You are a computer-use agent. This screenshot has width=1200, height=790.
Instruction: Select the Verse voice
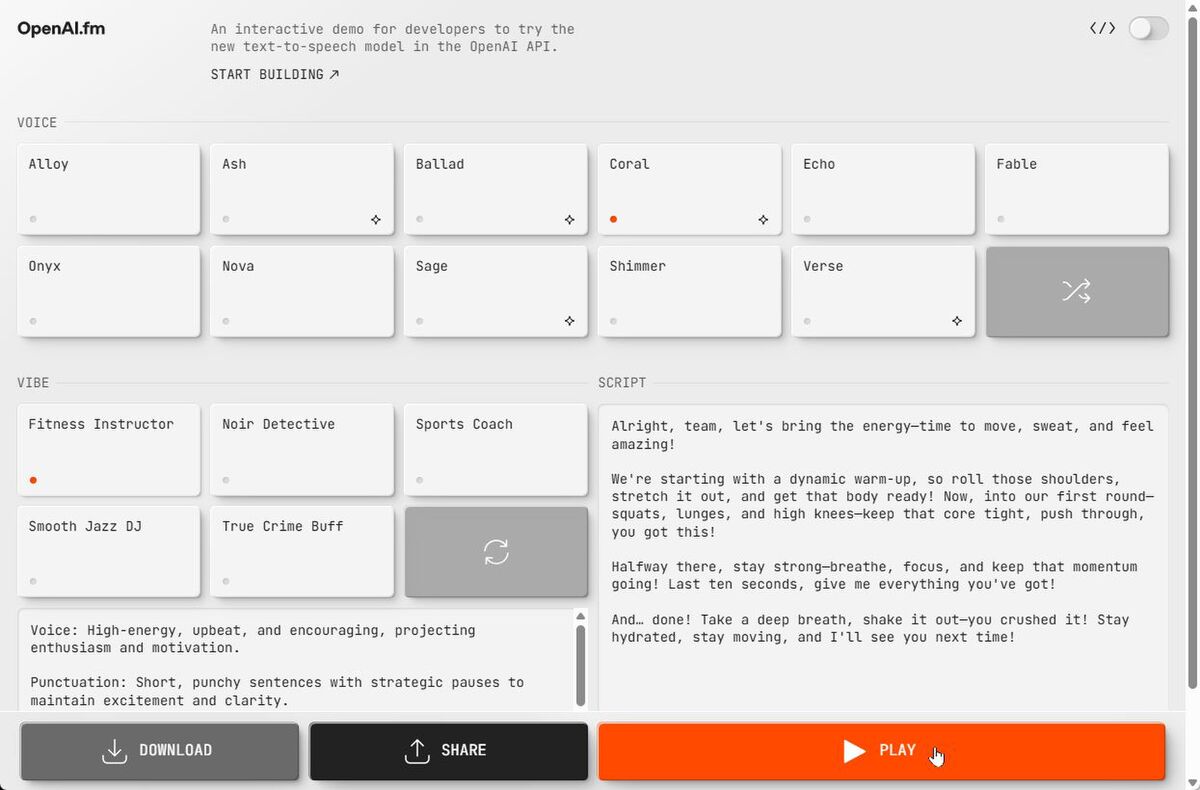[x=882, y=291]
